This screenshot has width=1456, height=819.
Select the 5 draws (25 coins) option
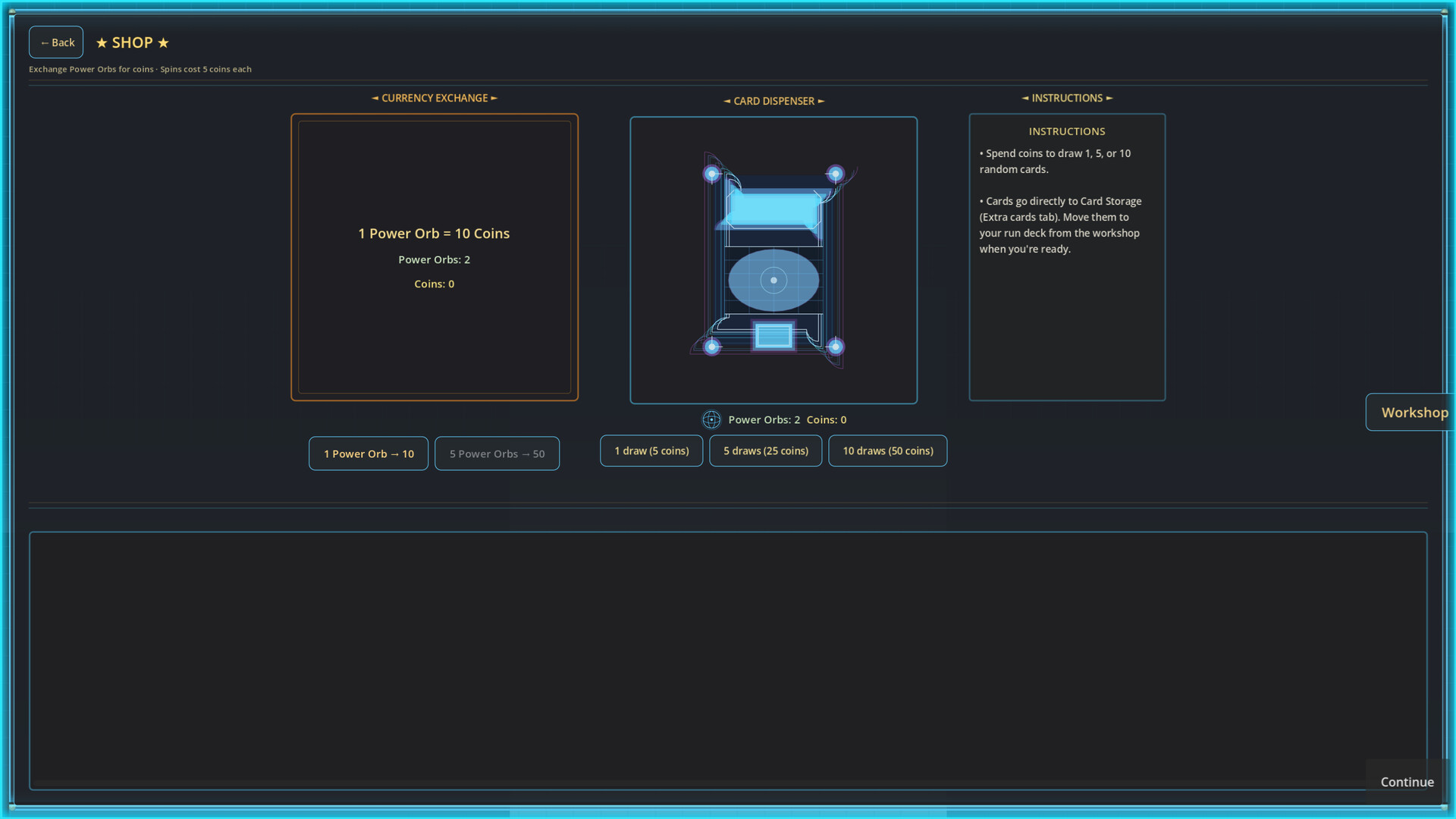[x=765, y=450]
